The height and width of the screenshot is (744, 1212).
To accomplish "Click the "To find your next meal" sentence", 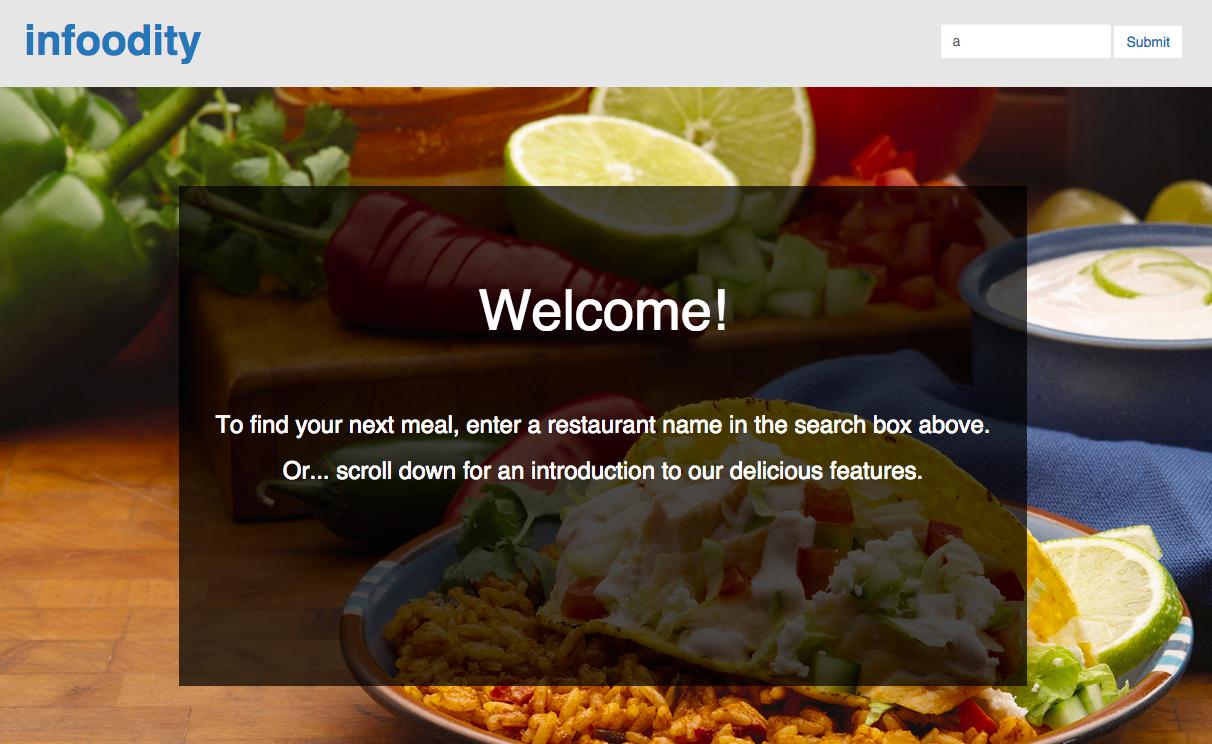I will tap(603, 425).
